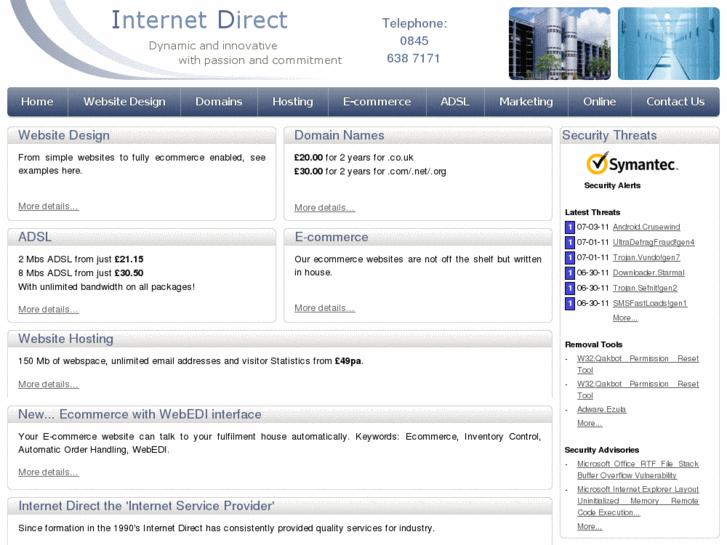Open the Adware.Ezula removal tool link

[x=601, y=410]
